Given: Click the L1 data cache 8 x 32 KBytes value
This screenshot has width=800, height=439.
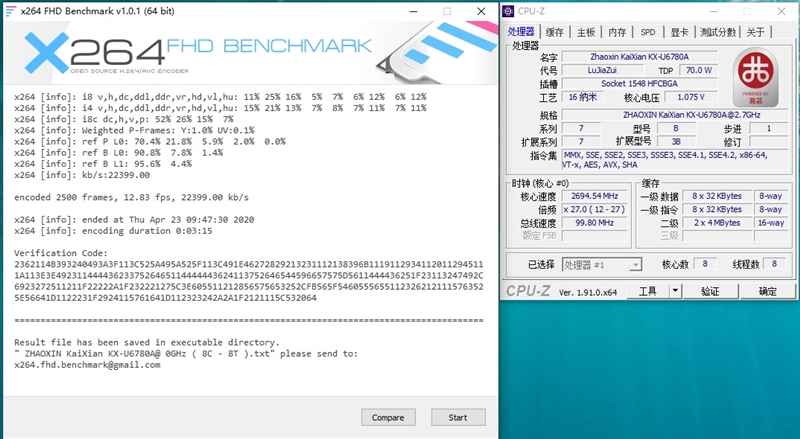Looking at the screenshot, I should point(717,196).
